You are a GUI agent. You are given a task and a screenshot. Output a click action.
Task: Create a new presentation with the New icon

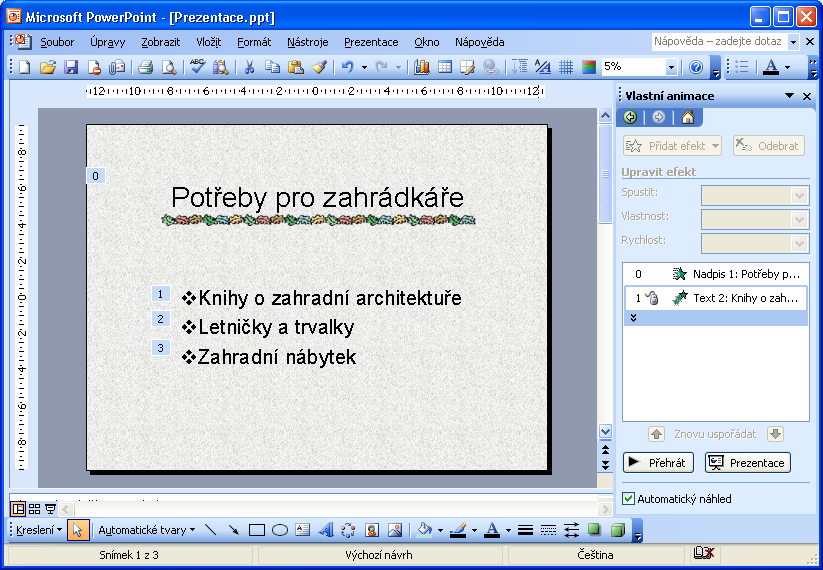click(x=24, y=67)
